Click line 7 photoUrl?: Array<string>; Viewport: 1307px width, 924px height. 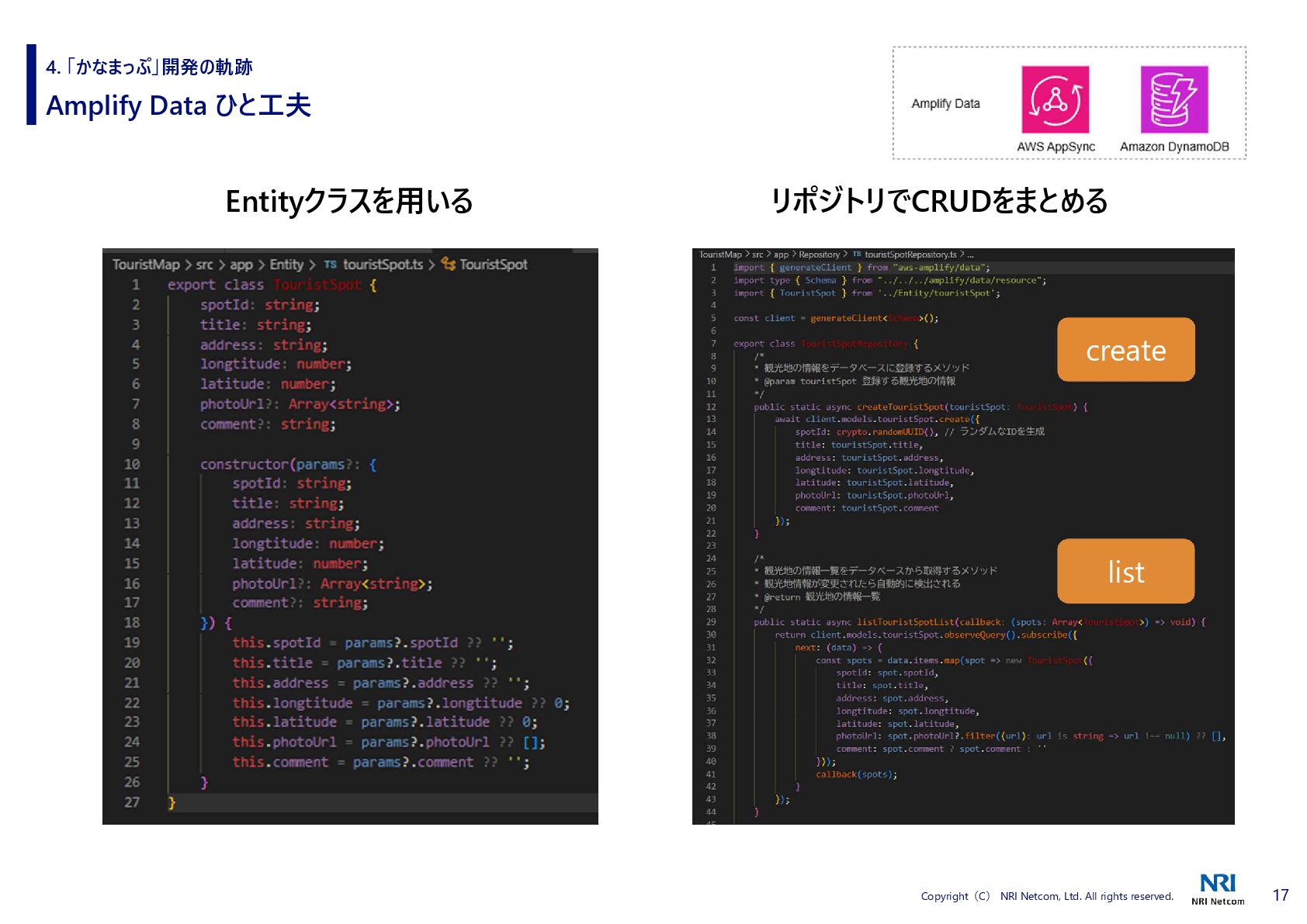(x=300, y=404)
